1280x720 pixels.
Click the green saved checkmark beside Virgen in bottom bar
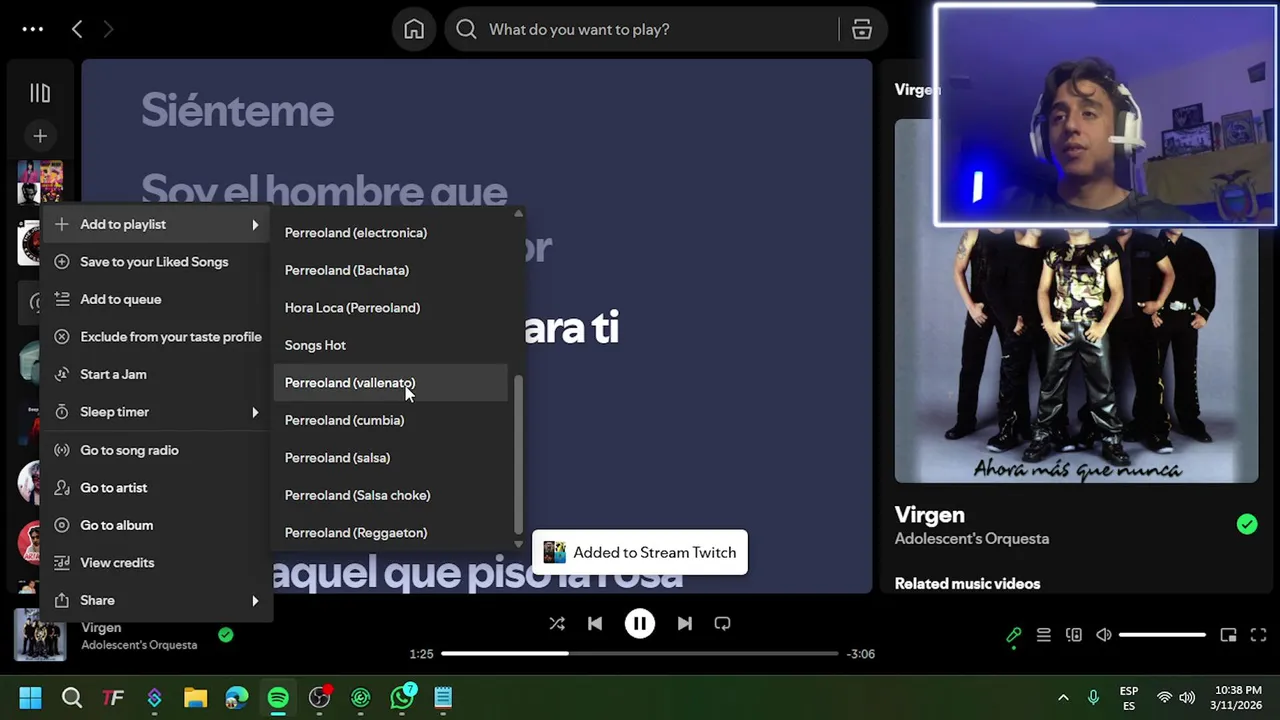click(226, 634)
